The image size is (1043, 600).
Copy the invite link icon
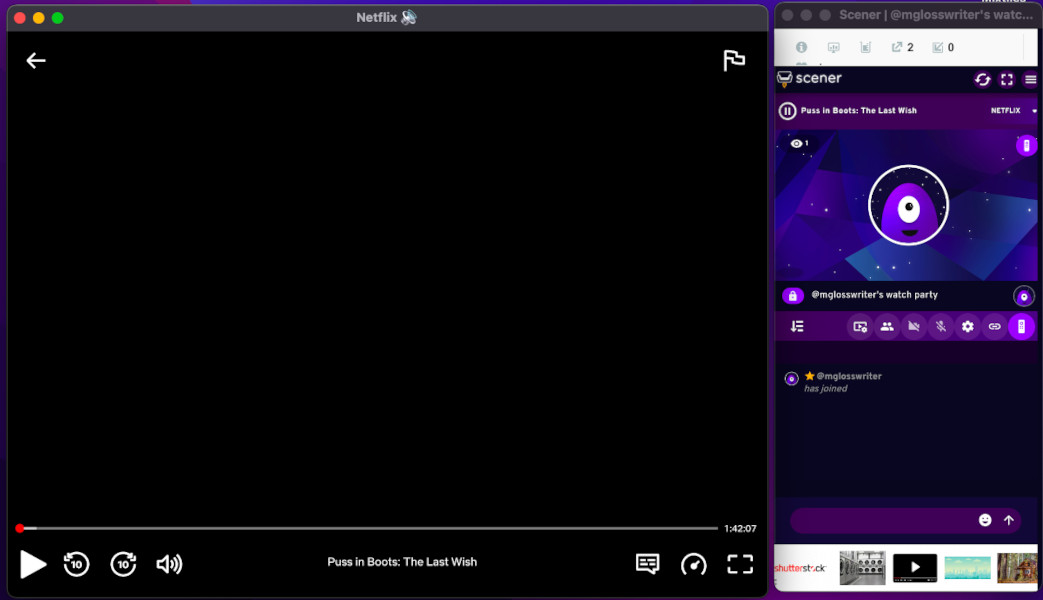click(994, 326)
